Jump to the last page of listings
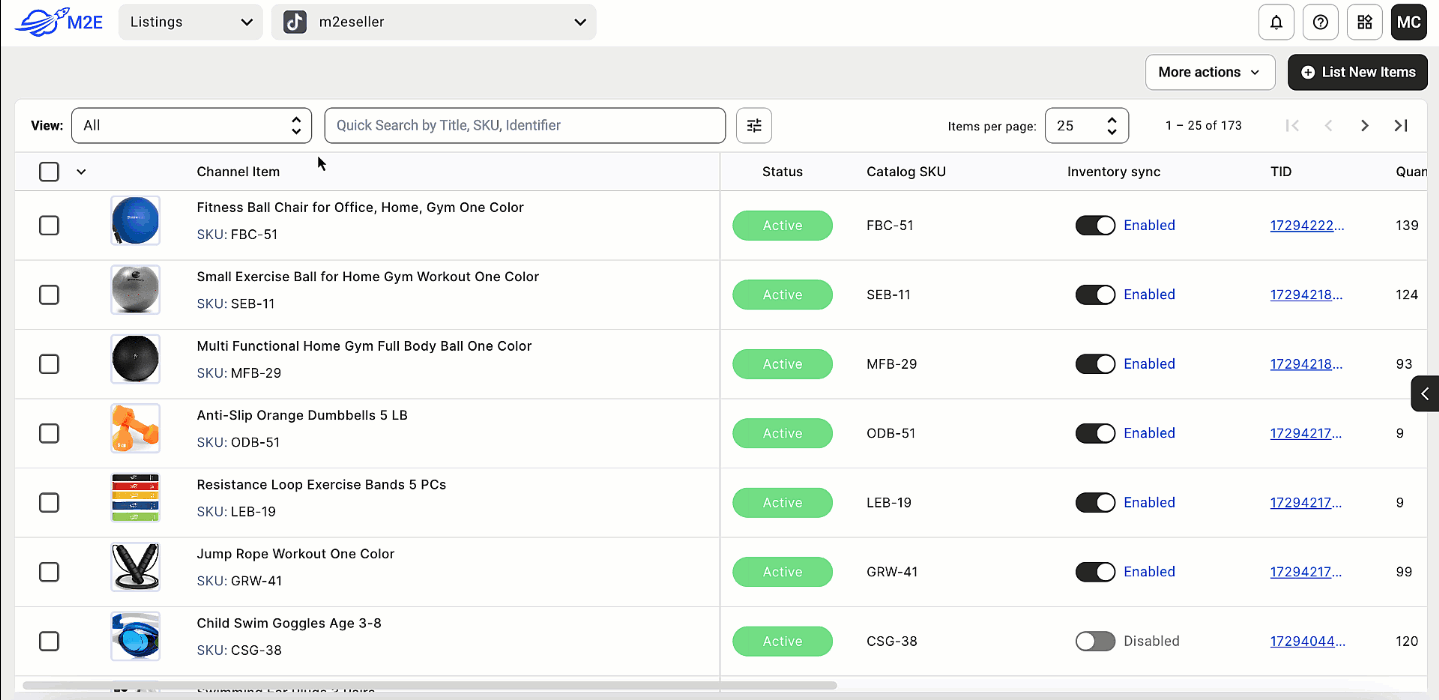1439x700 pixels. point(1401,125)
